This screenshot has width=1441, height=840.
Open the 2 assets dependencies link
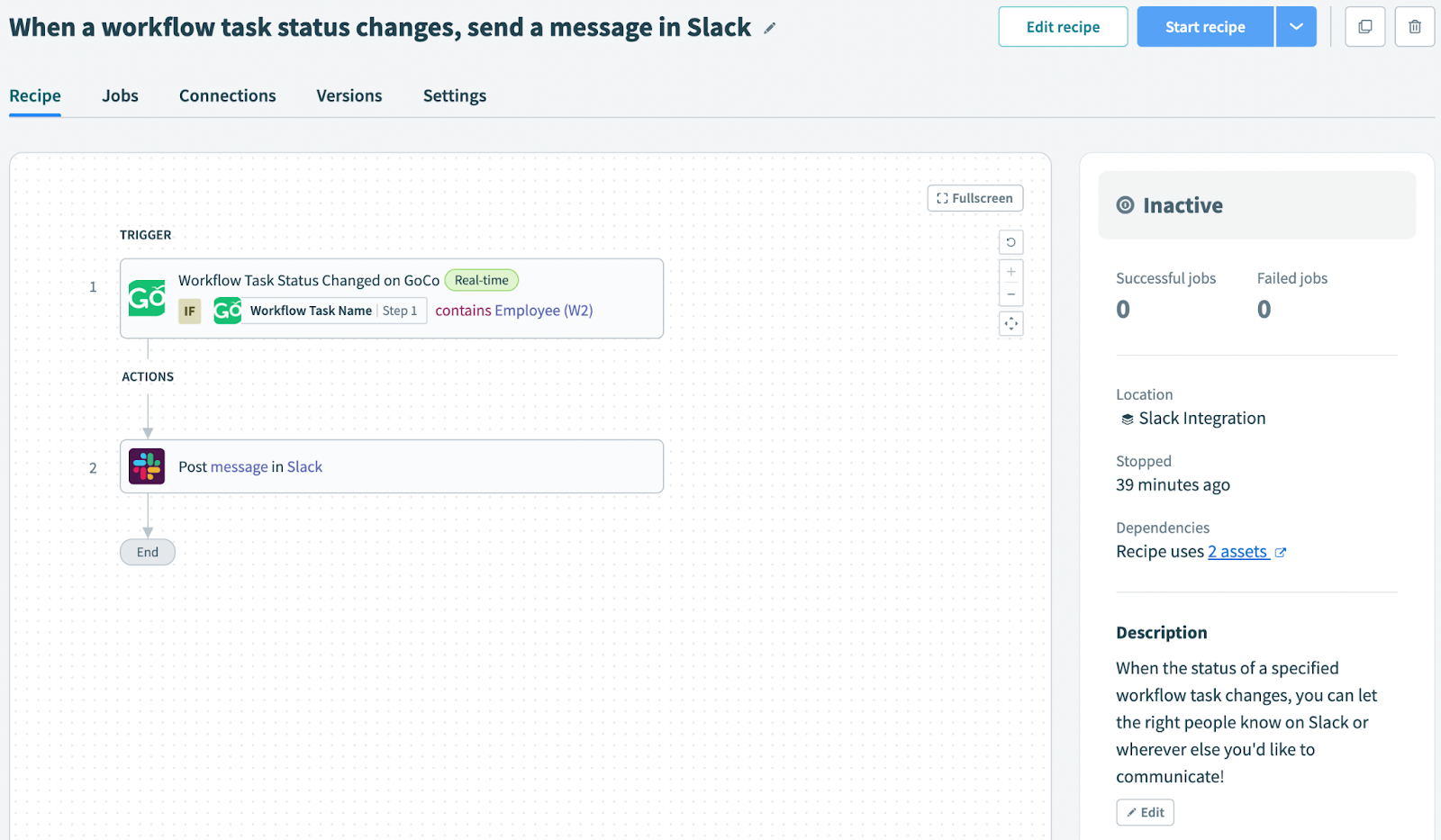tap(1238, 552)
